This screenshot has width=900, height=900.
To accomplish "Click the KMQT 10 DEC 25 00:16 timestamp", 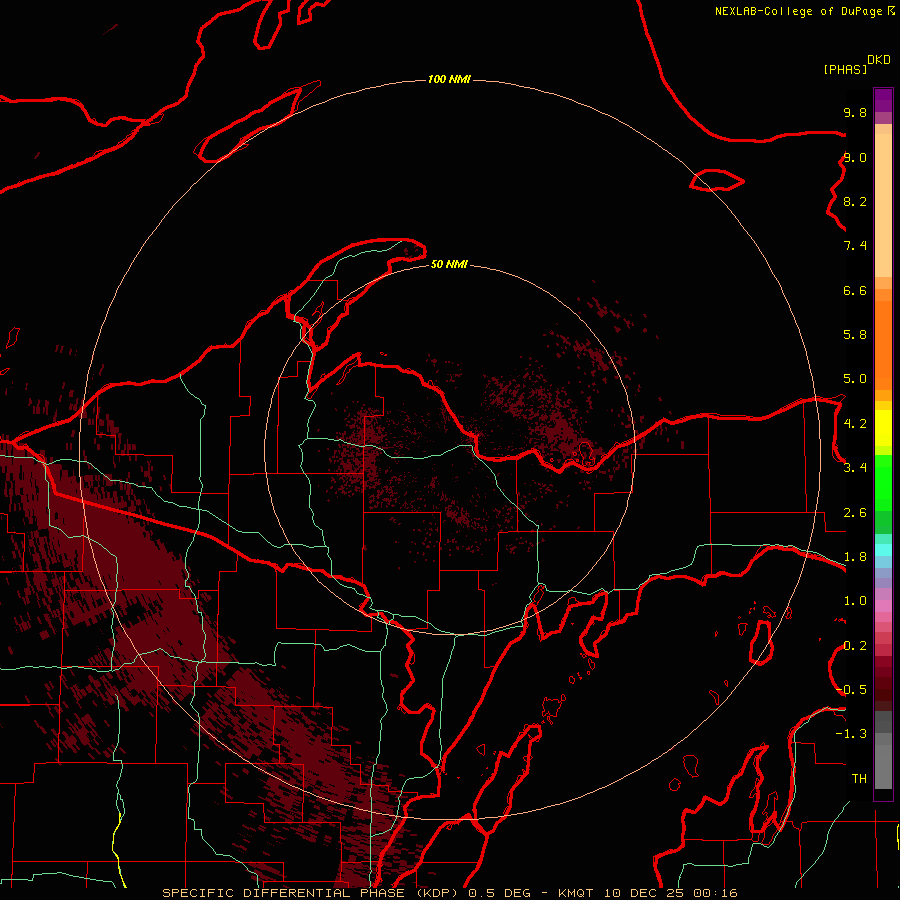I will coord(647,893).
